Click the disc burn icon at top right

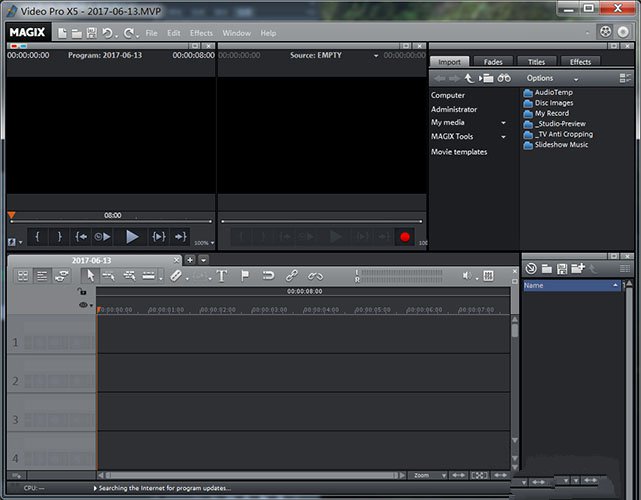623,32
